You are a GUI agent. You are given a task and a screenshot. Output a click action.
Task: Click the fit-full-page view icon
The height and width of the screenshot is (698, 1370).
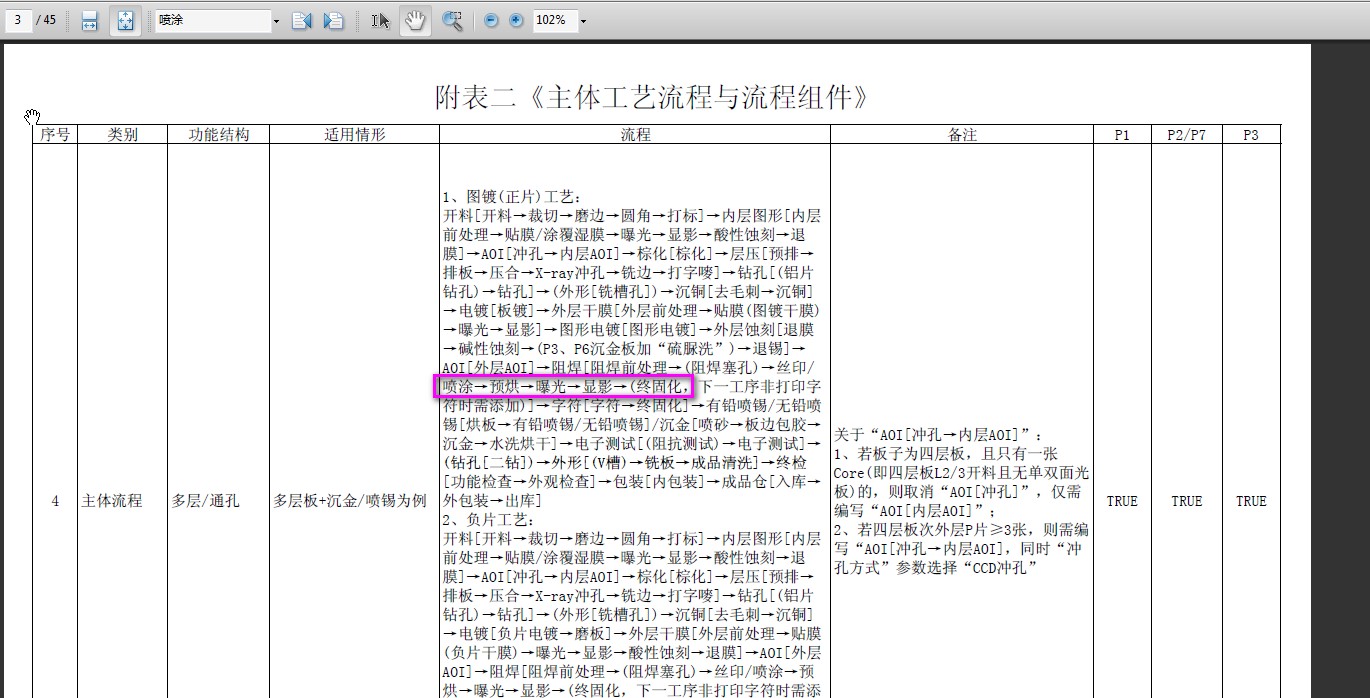124,20
